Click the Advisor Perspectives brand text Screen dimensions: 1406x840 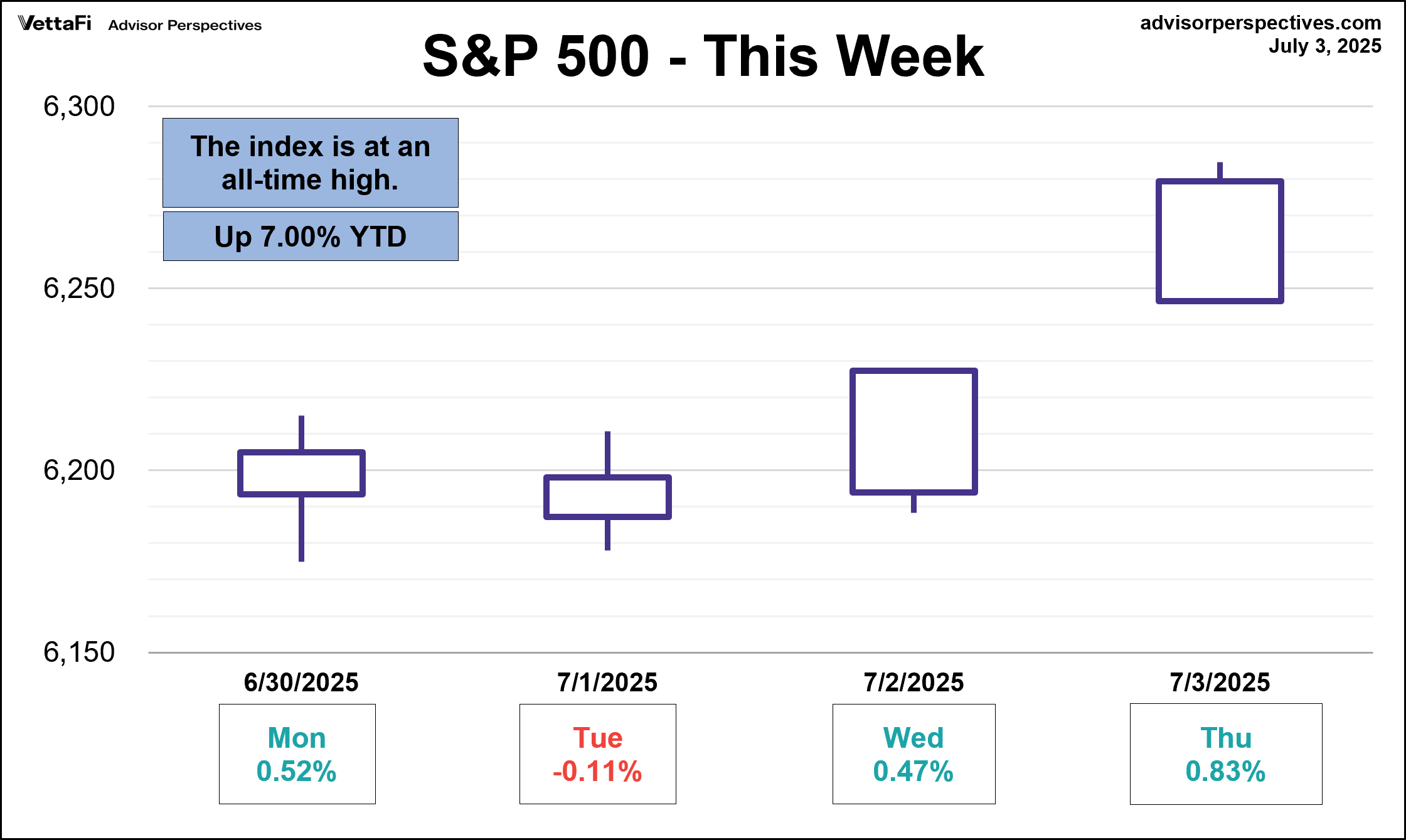point(184,25)
